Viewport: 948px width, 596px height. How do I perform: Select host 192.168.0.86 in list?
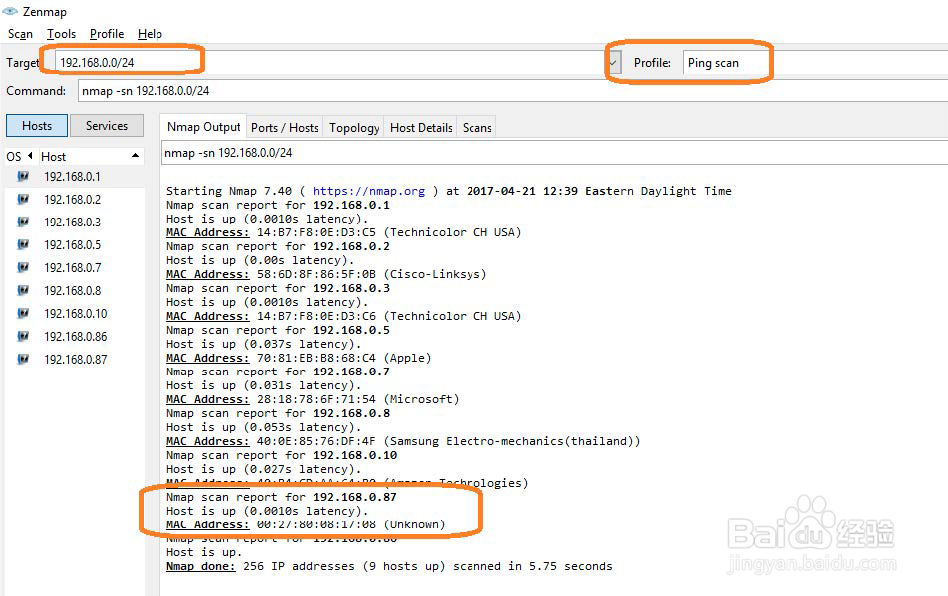(x=76, y=336)
